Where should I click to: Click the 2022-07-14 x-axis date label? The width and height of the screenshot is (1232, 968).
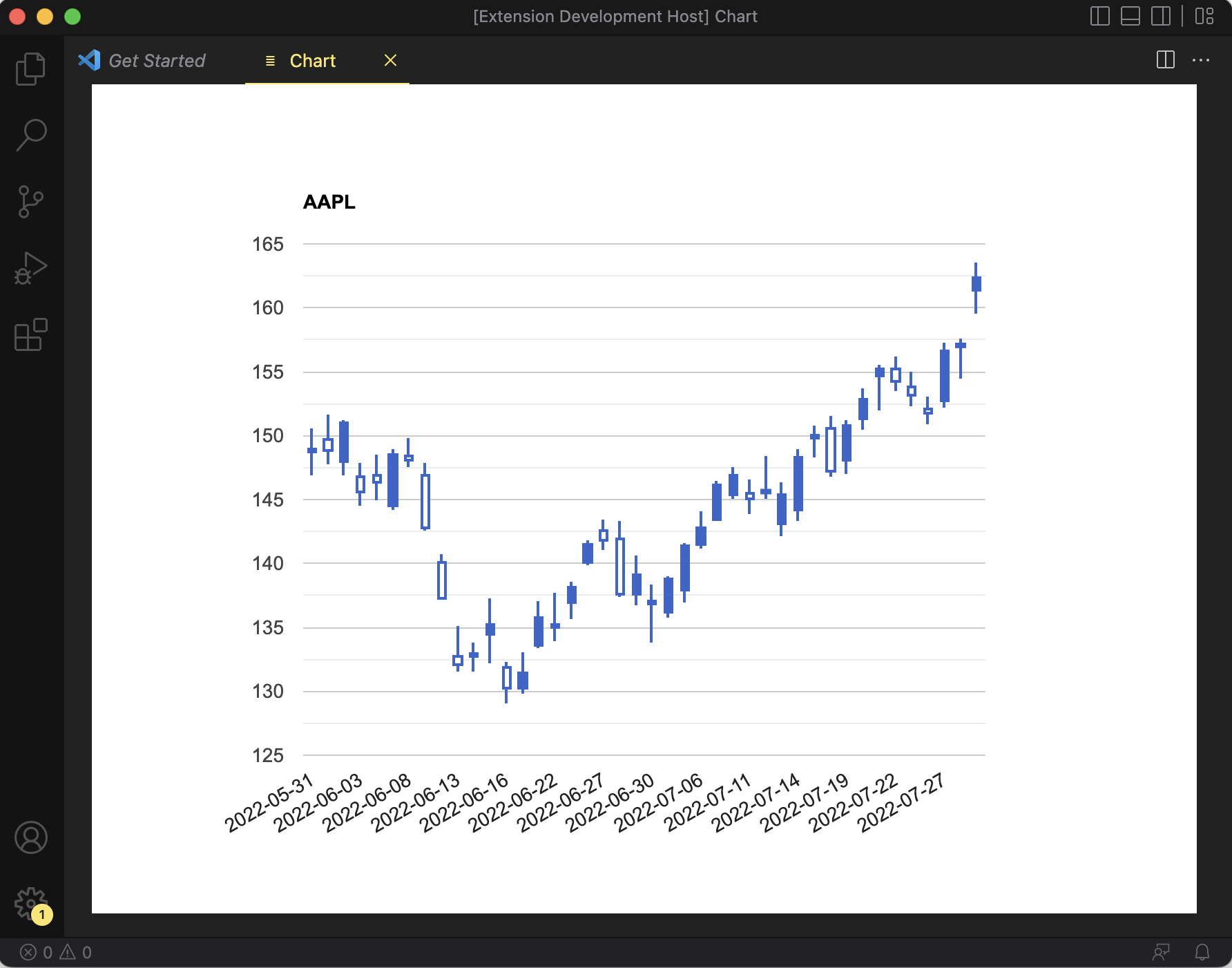pyautogui.click(x=757, y=803)
